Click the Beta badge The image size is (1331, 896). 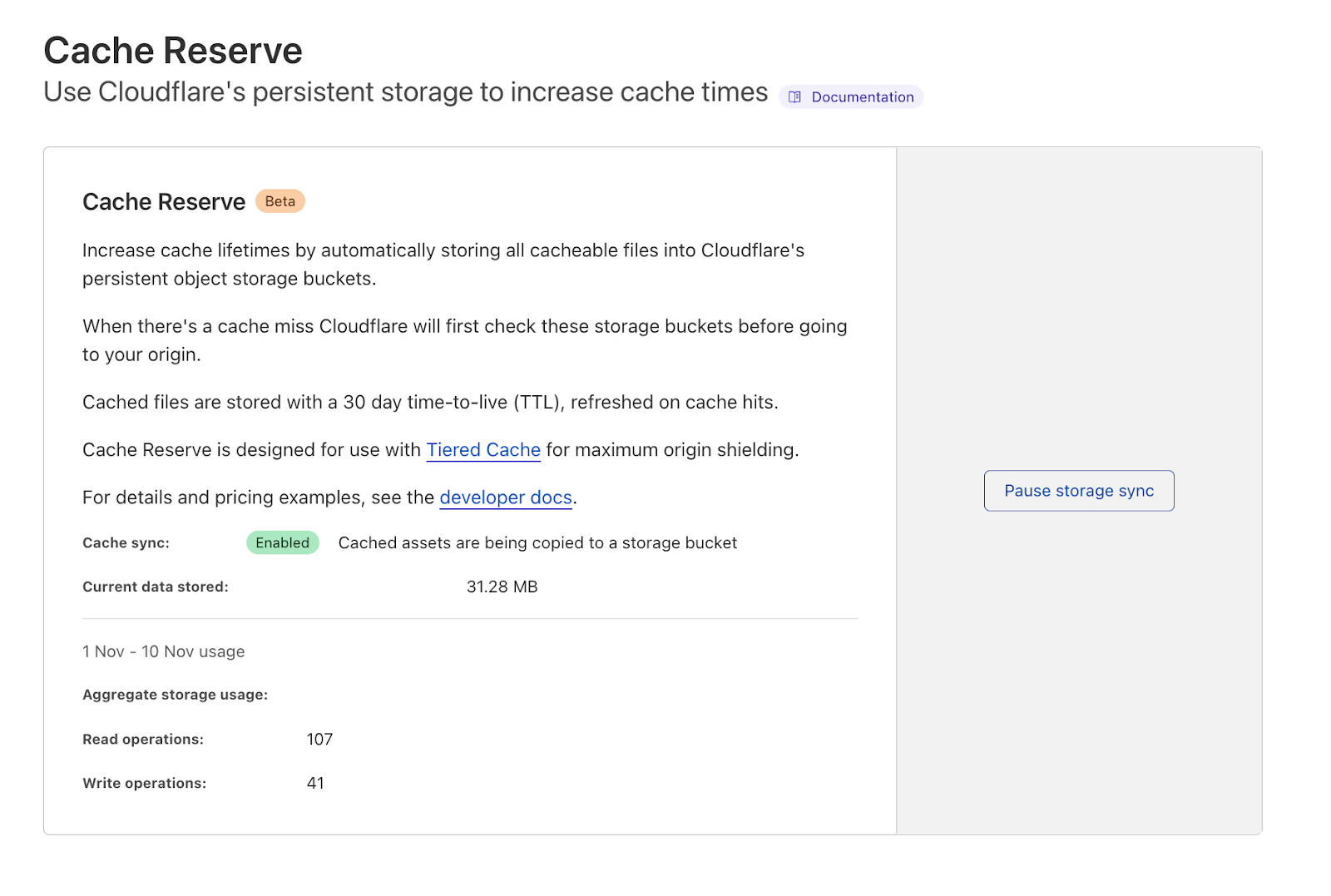pos(280,201)
